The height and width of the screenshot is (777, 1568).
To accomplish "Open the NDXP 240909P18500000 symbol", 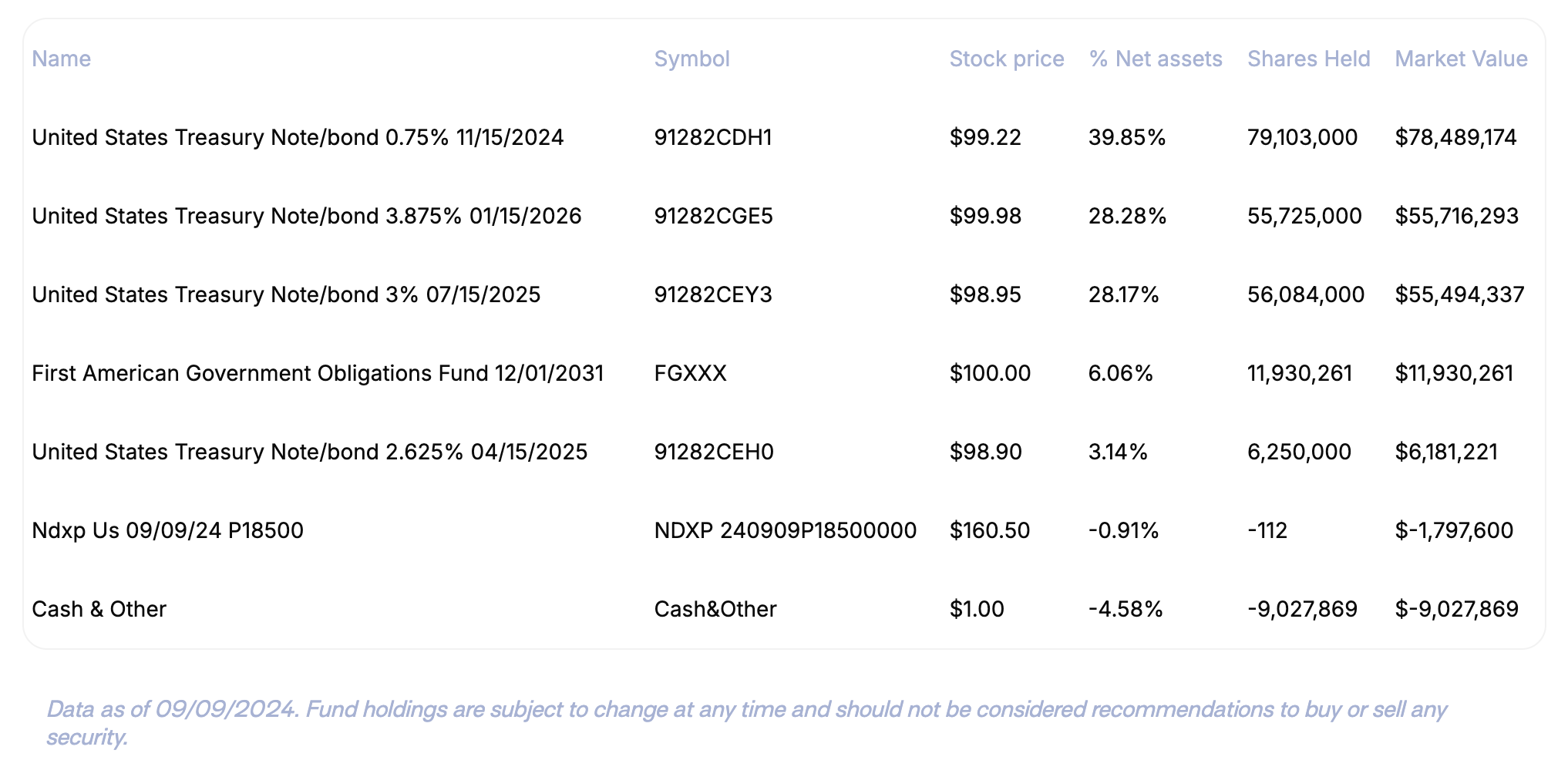I will pyautogui.click(x=785, y=530).
